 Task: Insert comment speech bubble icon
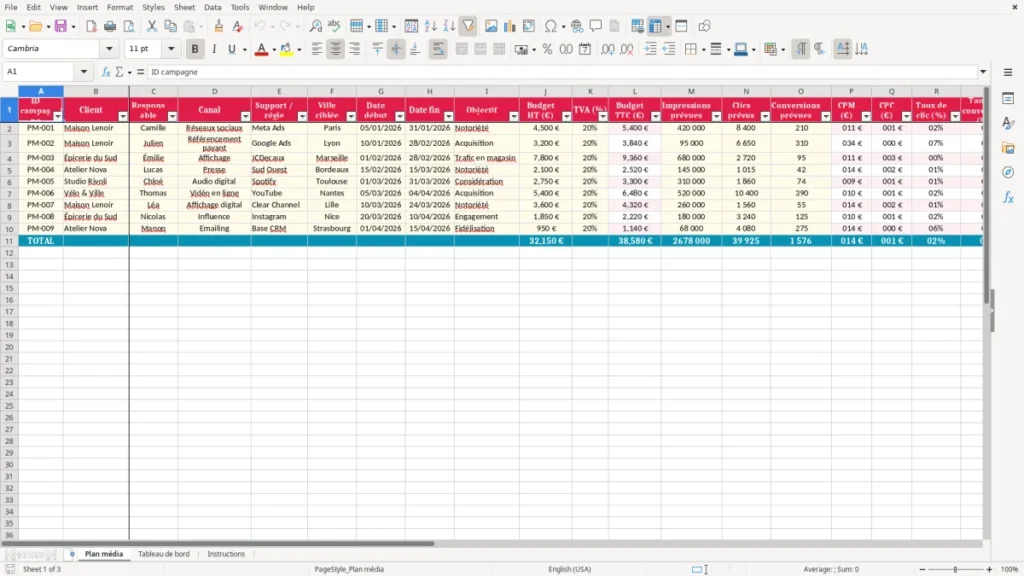pyautogui.click(x=596, y=26)
